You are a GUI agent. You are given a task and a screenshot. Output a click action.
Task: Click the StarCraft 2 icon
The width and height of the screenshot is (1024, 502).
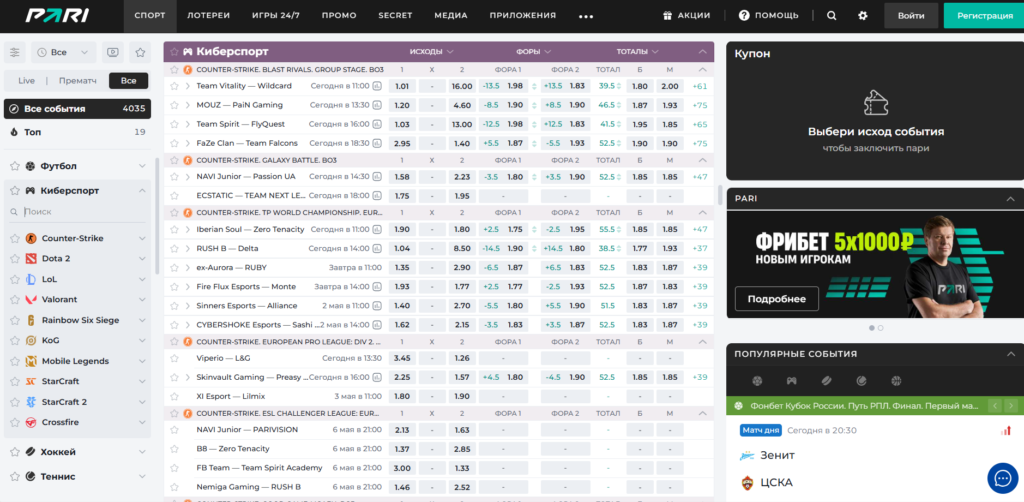tap(31, 402)
